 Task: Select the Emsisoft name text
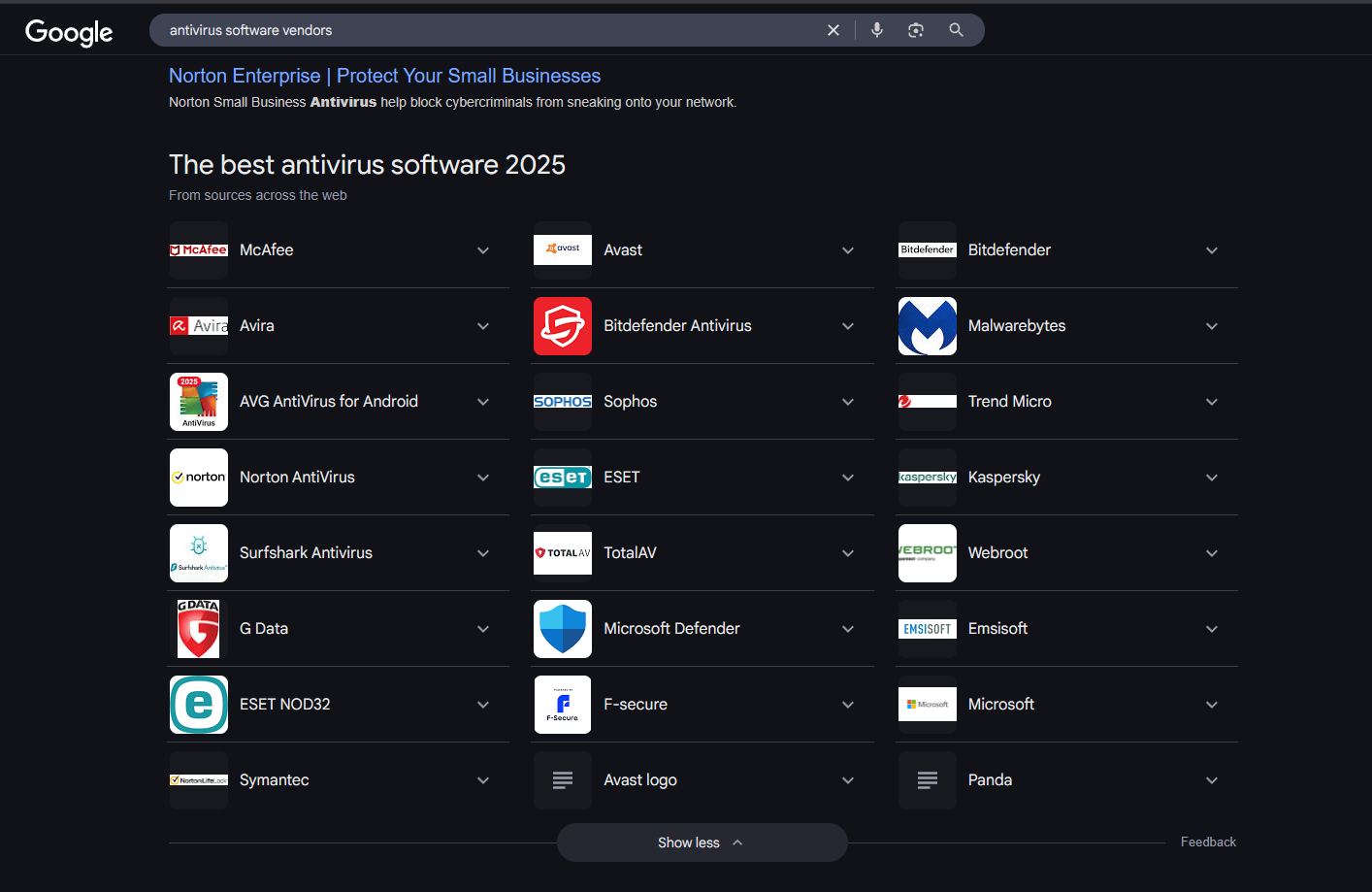pos(997,629)
